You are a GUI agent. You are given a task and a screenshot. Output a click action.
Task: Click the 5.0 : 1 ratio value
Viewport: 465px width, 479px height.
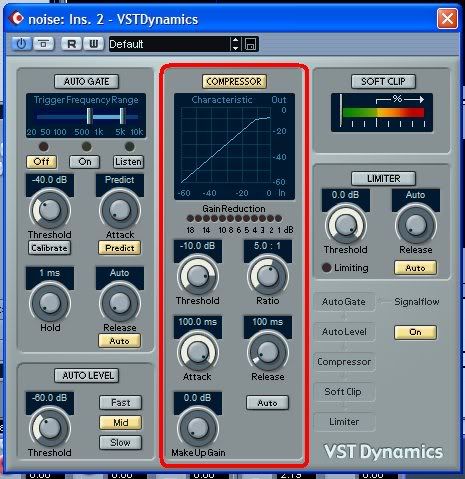point(268,246)
